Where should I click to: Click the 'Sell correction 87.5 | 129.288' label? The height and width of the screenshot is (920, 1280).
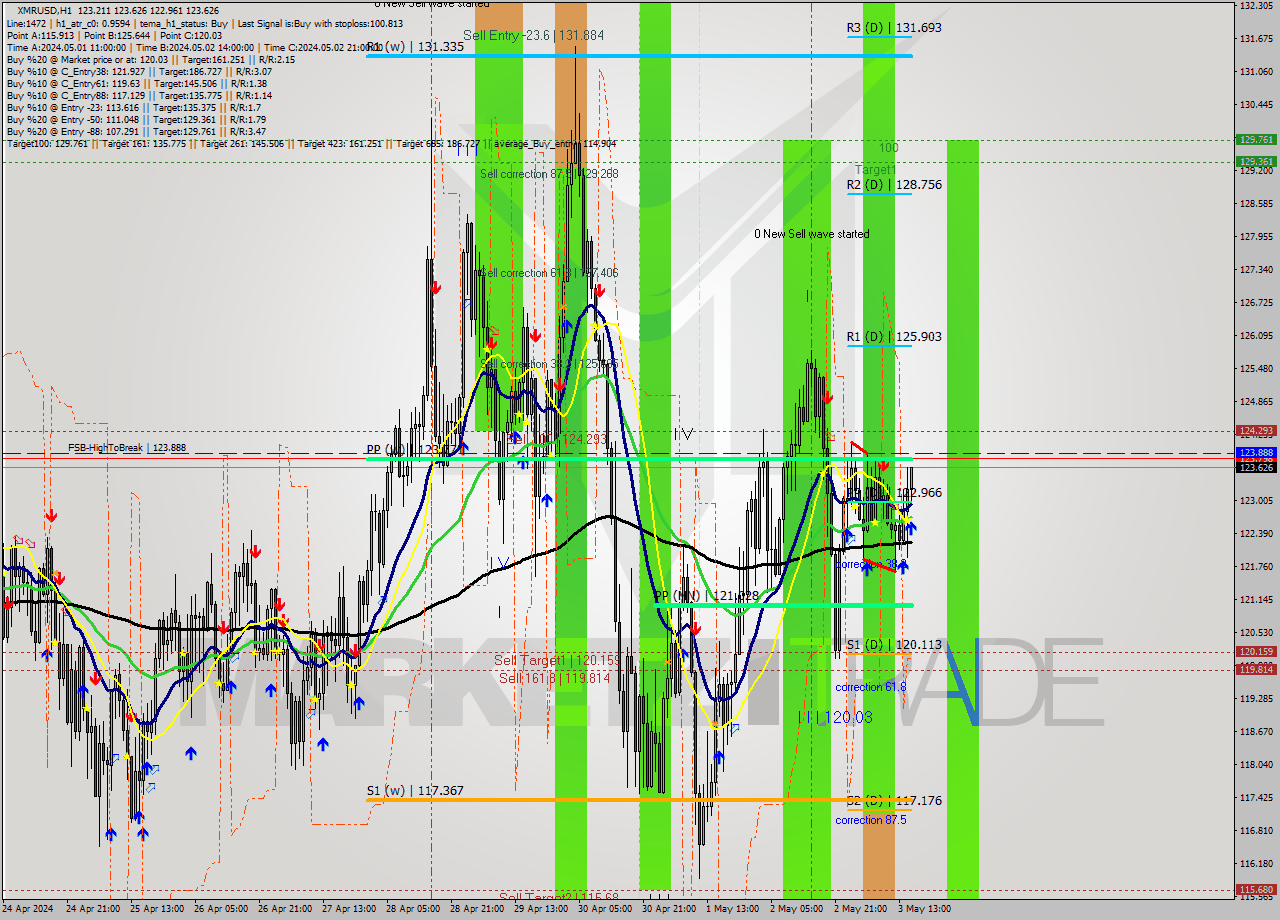pos(549,174)
